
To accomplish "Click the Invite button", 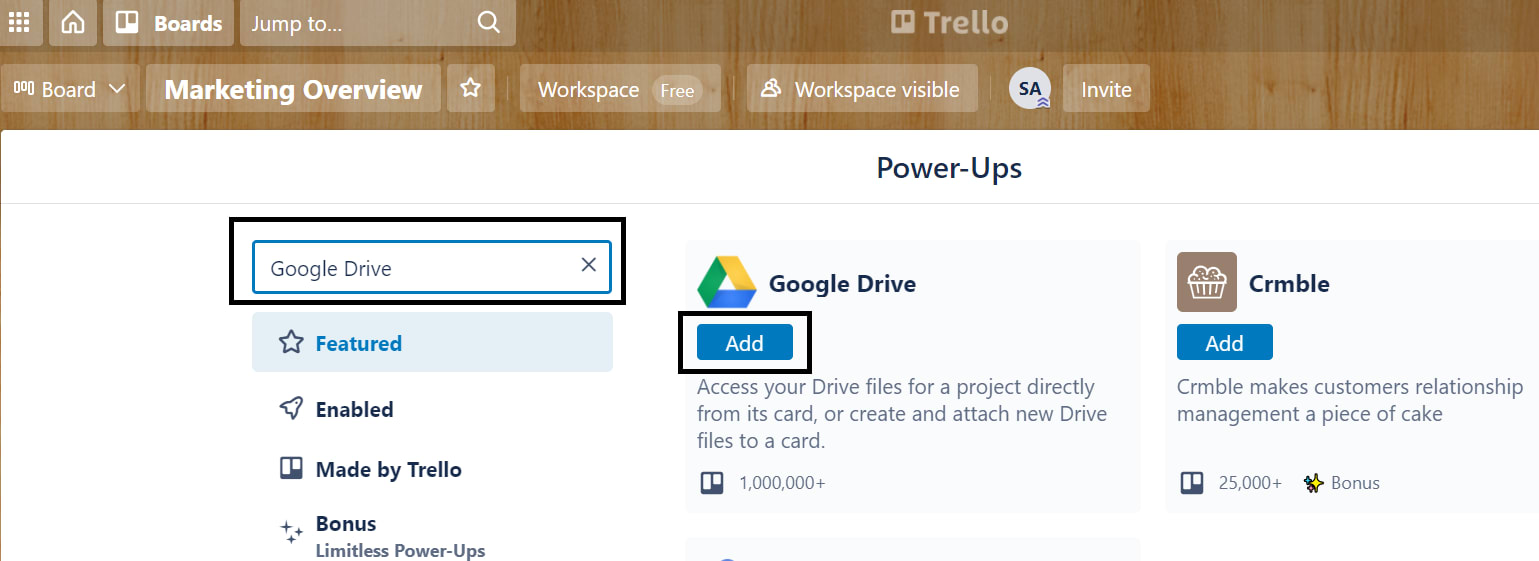I will coord(1106,89).
